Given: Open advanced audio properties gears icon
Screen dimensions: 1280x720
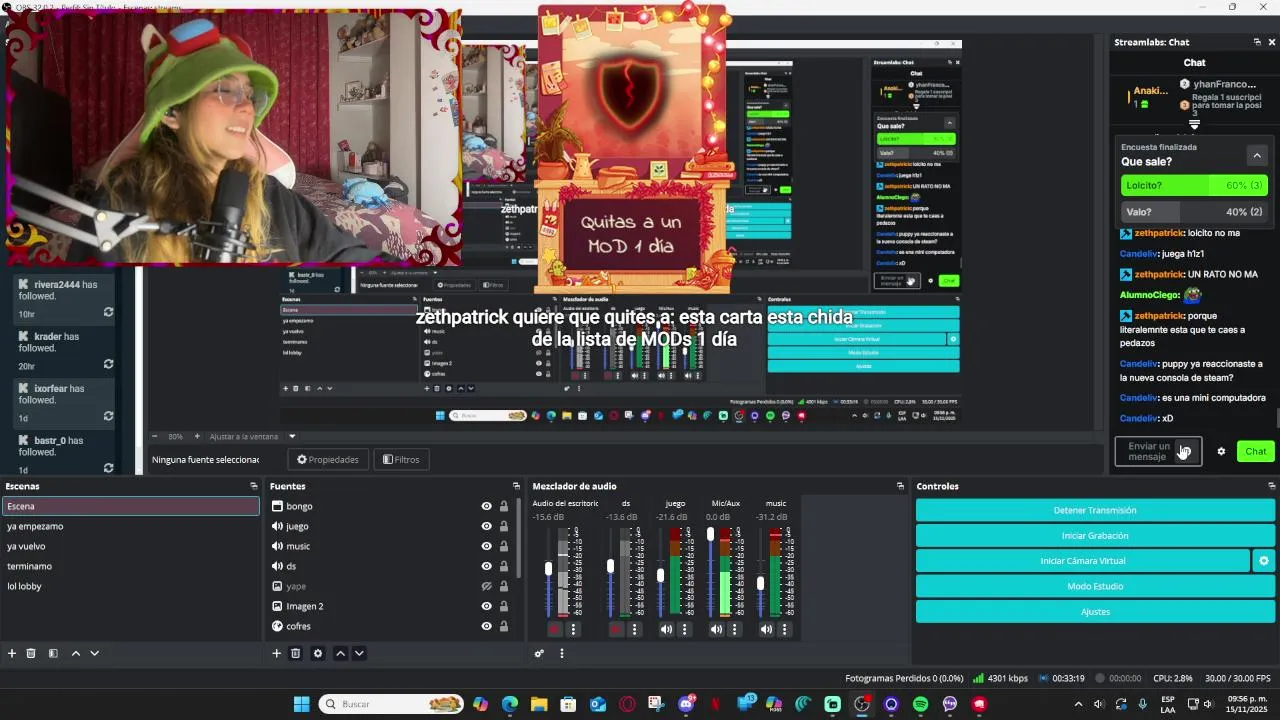Looking at the screenshot, I should [539, 653].
